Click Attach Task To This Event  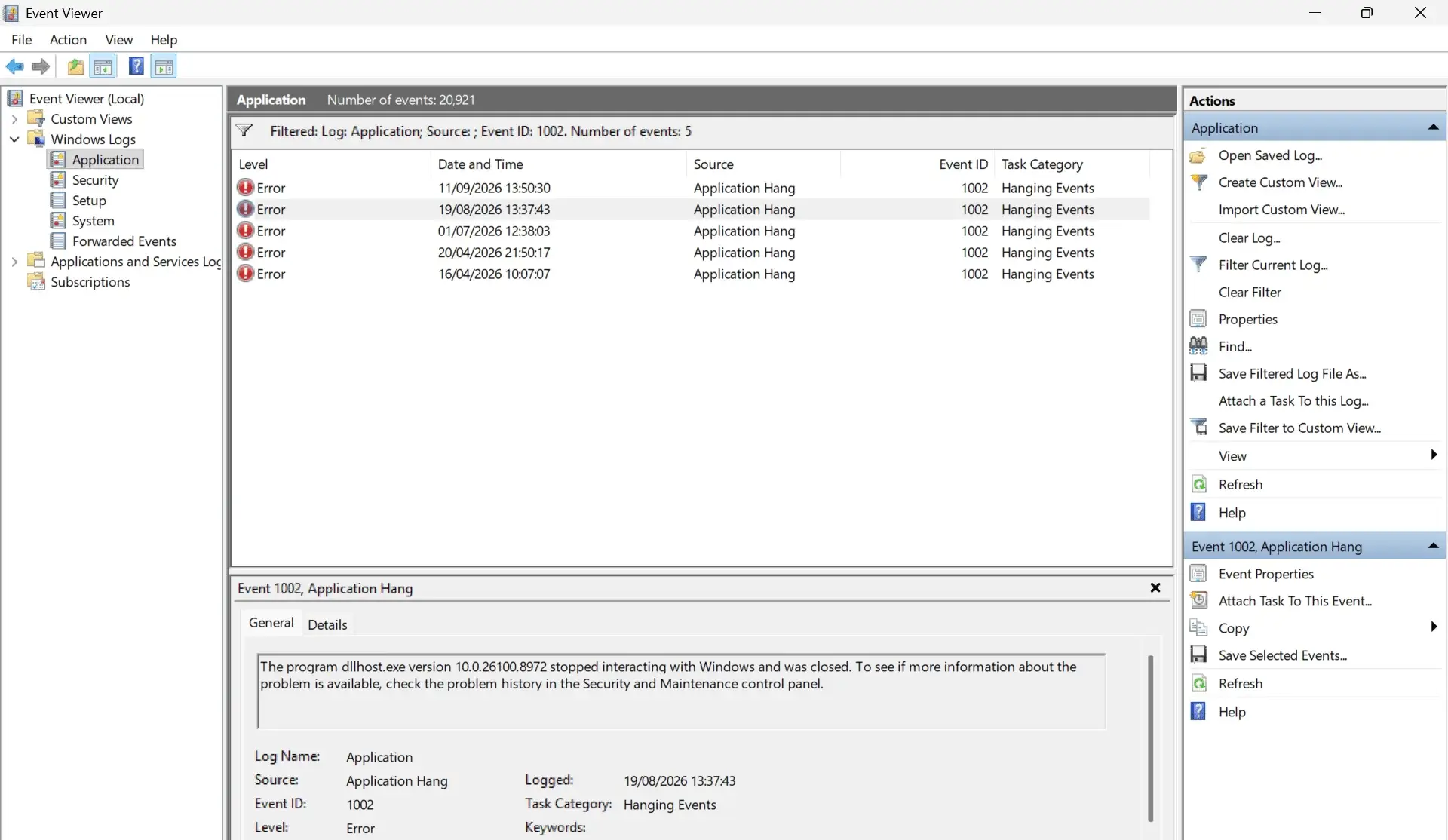(1295, 601)
